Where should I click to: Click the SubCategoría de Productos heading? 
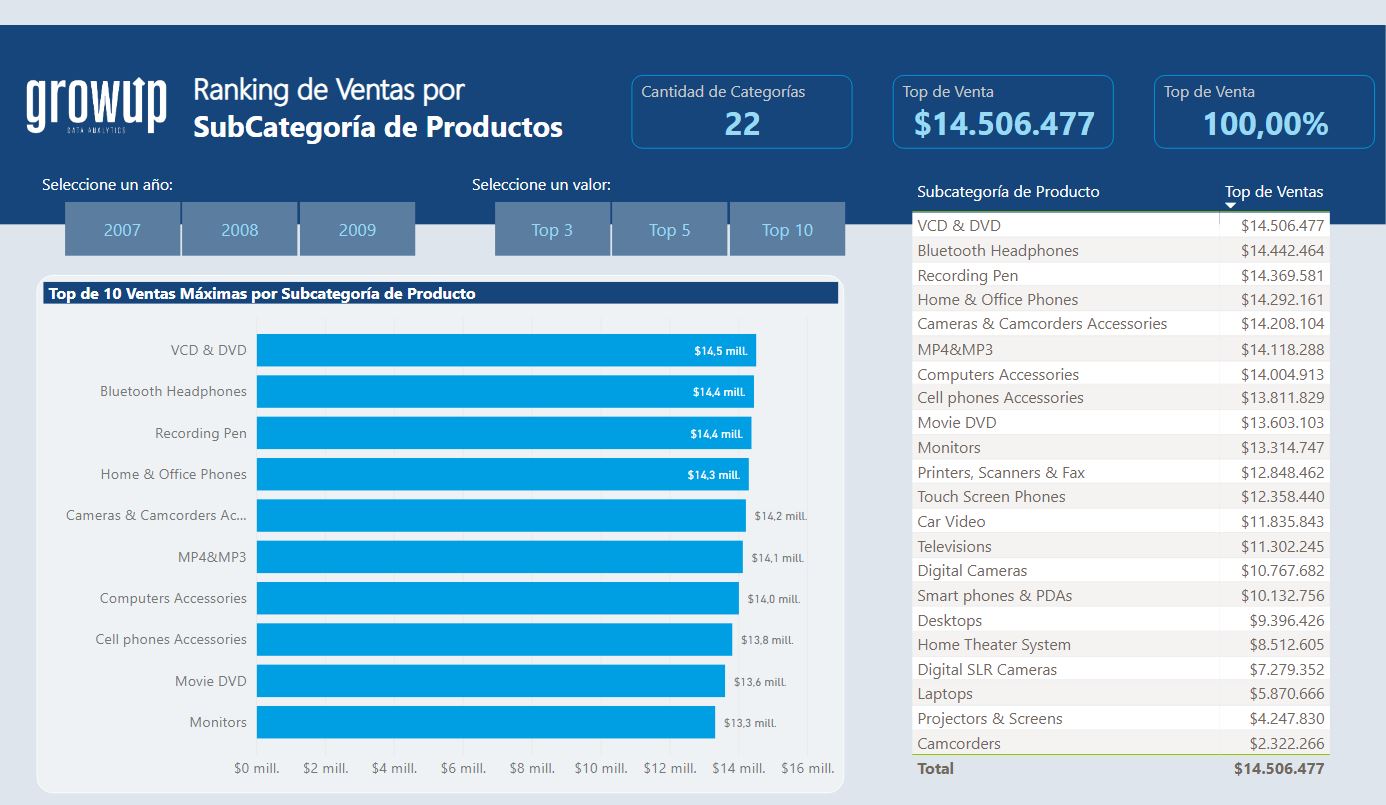point(378,128)
